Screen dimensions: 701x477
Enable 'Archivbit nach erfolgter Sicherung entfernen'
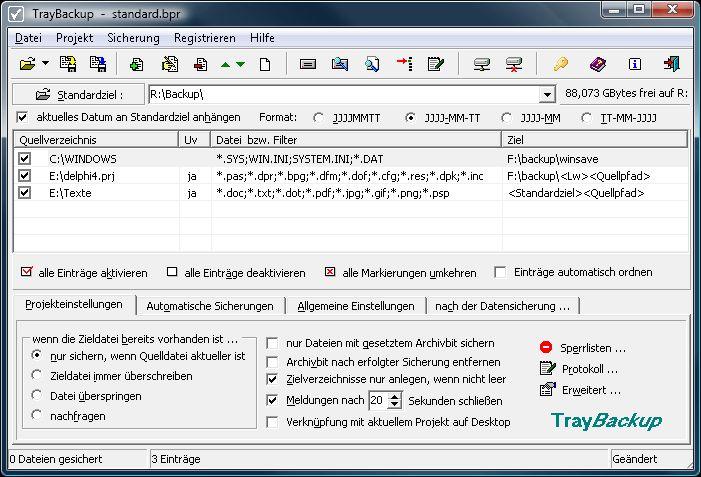[273, 362]
